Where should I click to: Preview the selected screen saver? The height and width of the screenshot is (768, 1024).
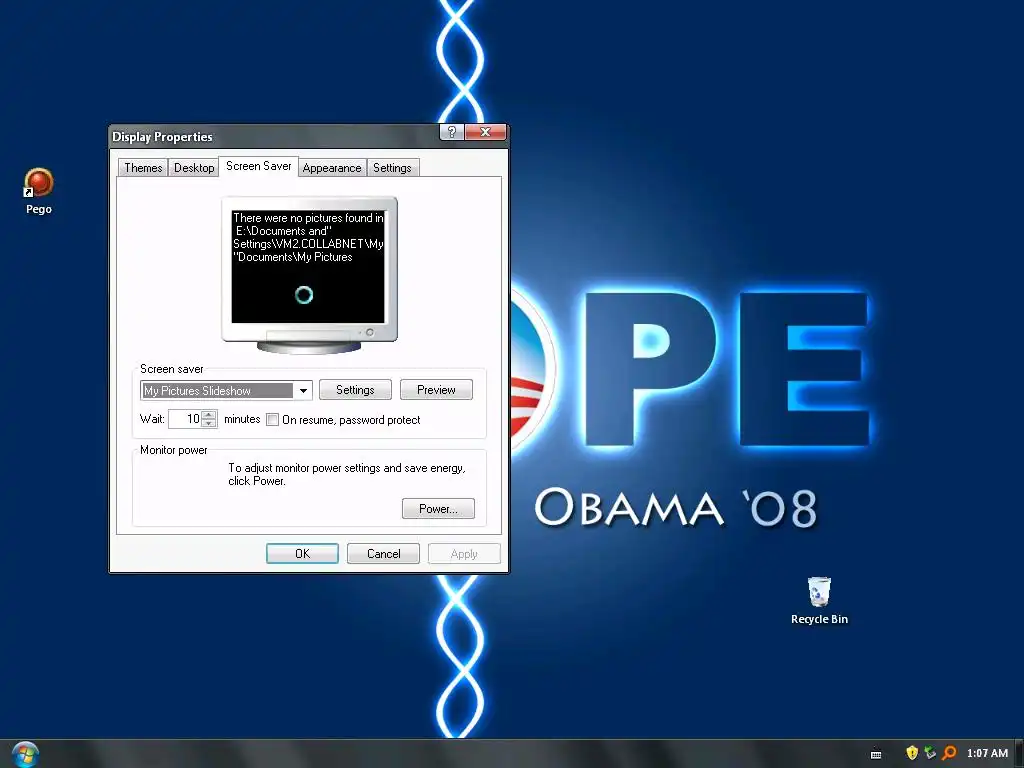pyautogui.click(x=436, y=390)
